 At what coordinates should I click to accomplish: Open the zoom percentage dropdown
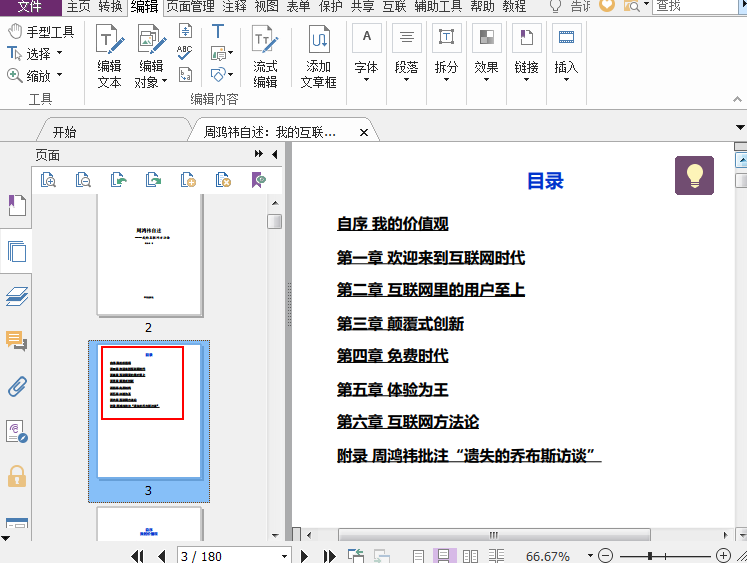tap(590, 555)
